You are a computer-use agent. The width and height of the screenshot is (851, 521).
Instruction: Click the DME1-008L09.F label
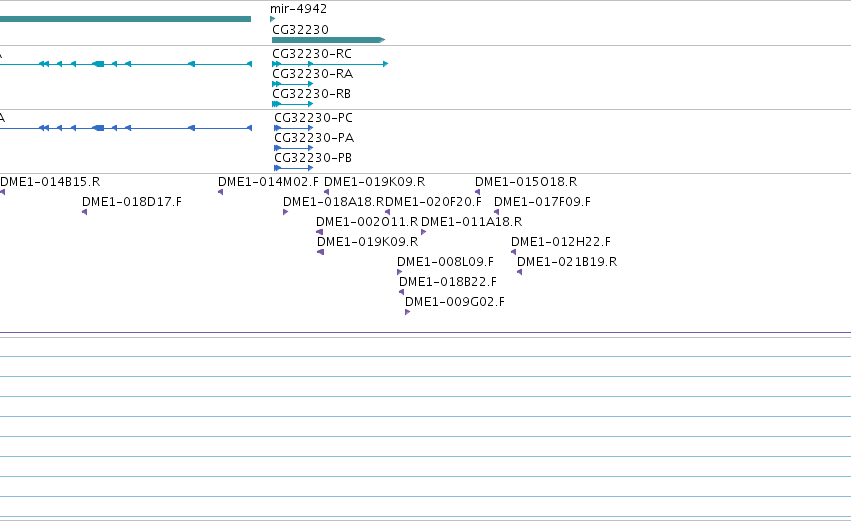[x=446, y=262]
